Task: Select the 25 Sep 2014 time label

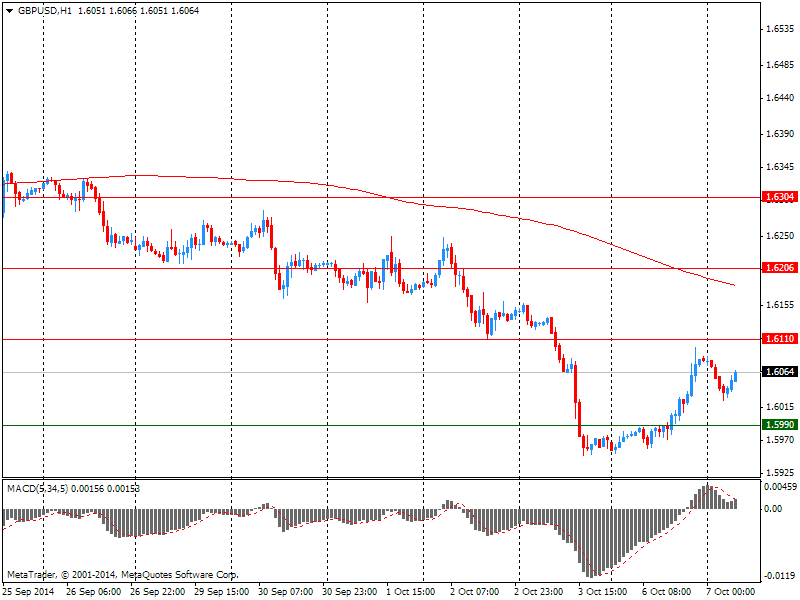Action: (x=29, y=592)
